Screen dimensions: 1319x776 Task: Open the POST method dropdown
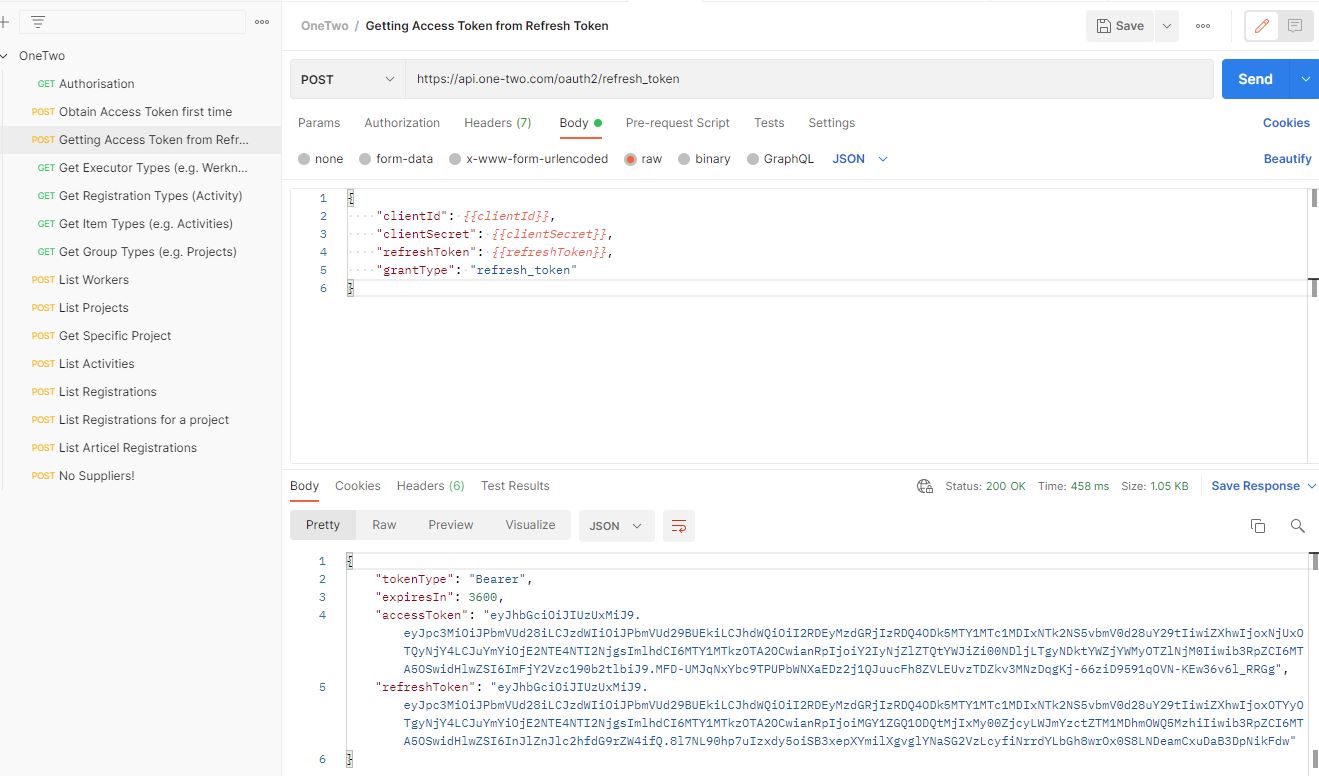coord(348,79)
